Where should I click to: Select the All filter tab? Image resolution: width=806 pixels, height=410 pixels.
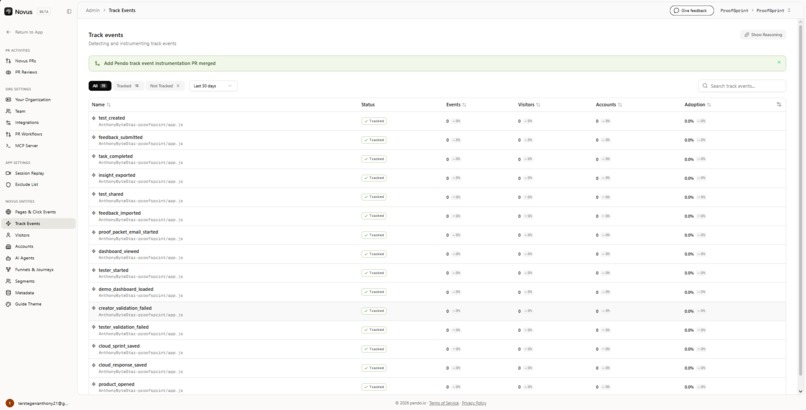(x=100, y=86)
